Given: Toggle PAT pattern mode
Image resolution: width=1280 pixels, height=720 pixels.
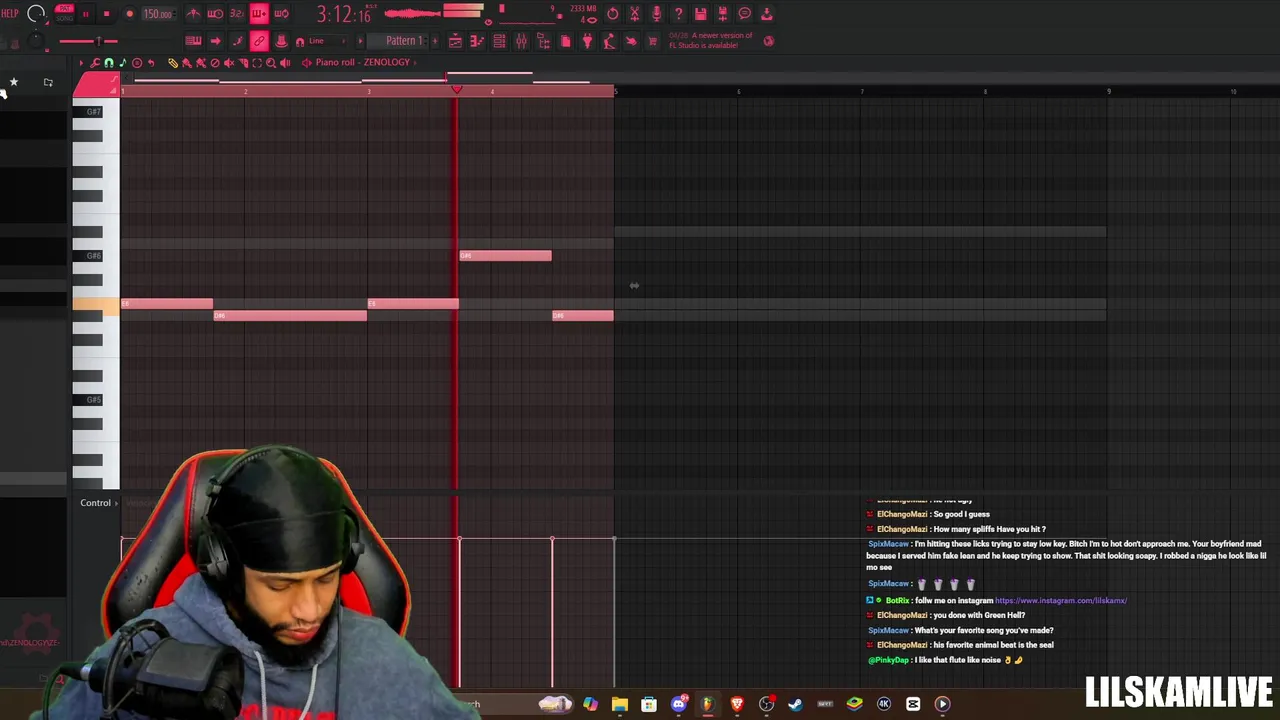Looking at the screenshot, I should (64, 9).
